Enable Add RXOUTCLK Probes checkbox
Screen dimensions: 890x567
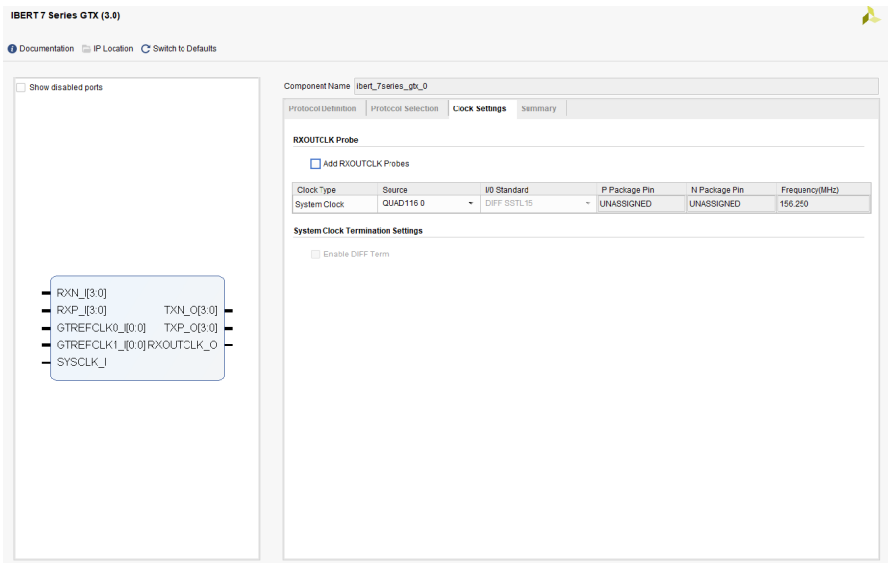[x=316, y=164]
